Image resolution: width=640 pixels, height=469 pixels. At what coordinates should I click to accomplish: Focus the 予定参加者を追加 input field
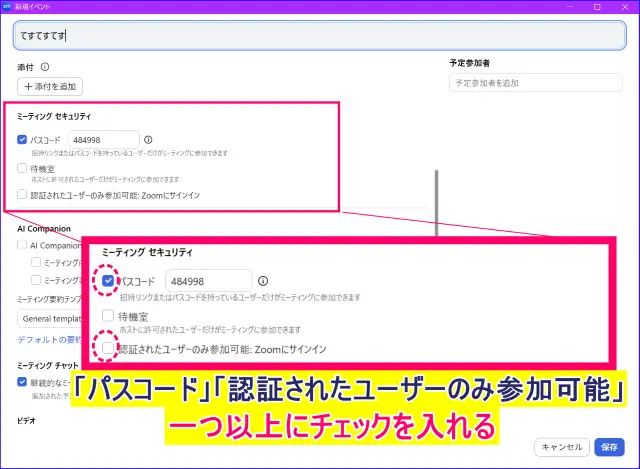pos(536,83)
